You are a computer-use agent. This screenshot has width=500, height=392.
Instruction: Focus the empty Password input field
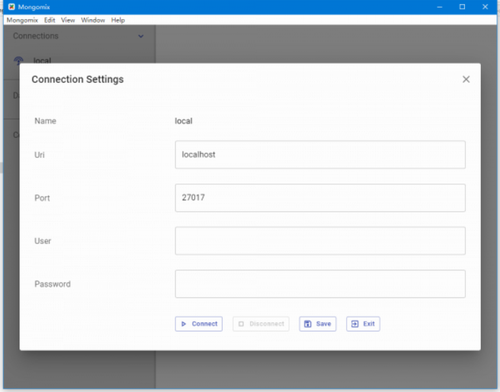[320, 284]
